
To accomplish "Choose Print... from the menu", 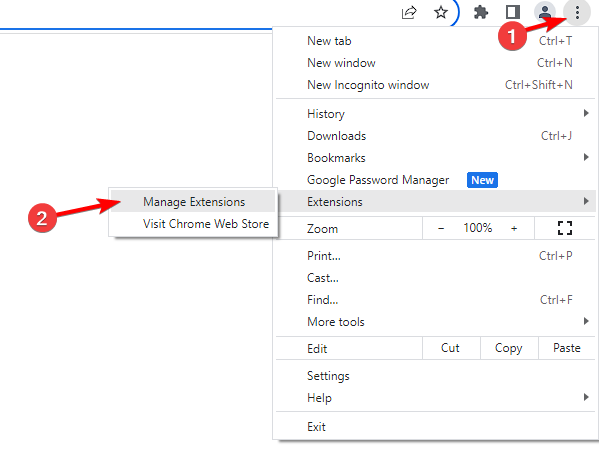I will coord(435,256).
